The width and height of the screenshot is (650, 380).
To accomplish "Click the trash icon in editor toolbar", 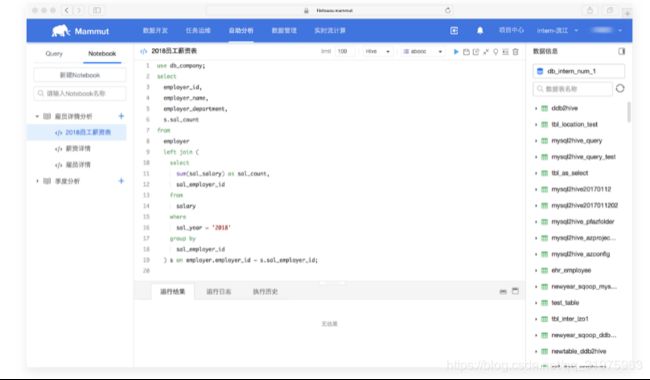I will coord(515,52).
